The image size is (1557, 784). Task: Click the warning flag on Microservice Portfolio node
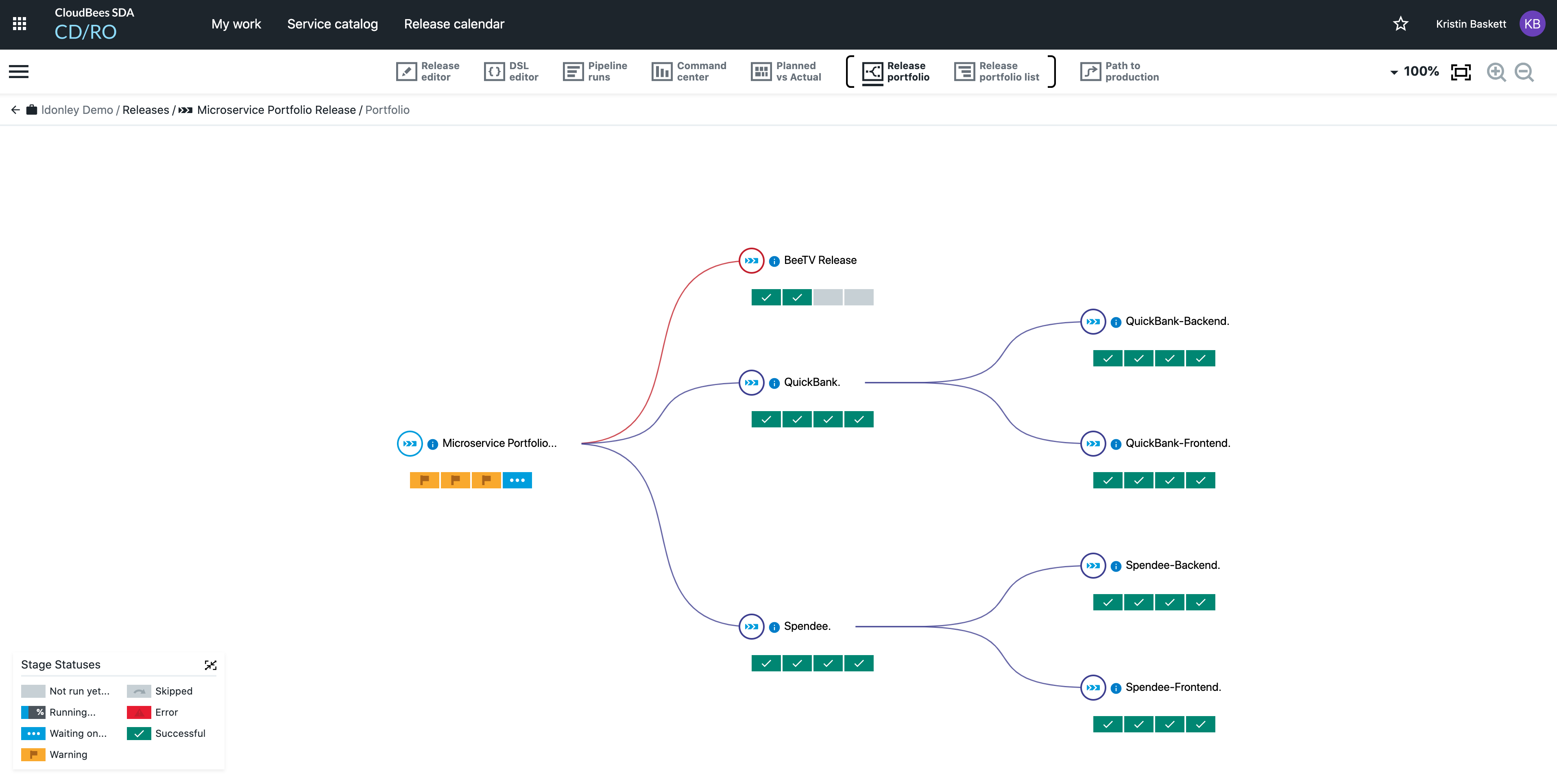(x=425, y=479)
